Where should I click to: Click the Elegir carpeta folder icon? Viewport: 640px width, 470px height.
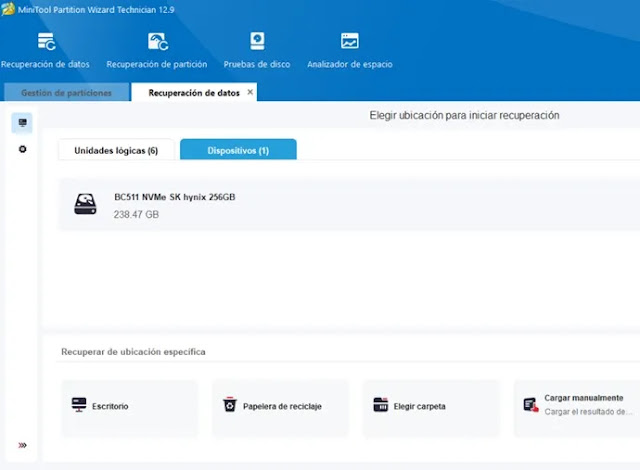[x=380, y=405]
